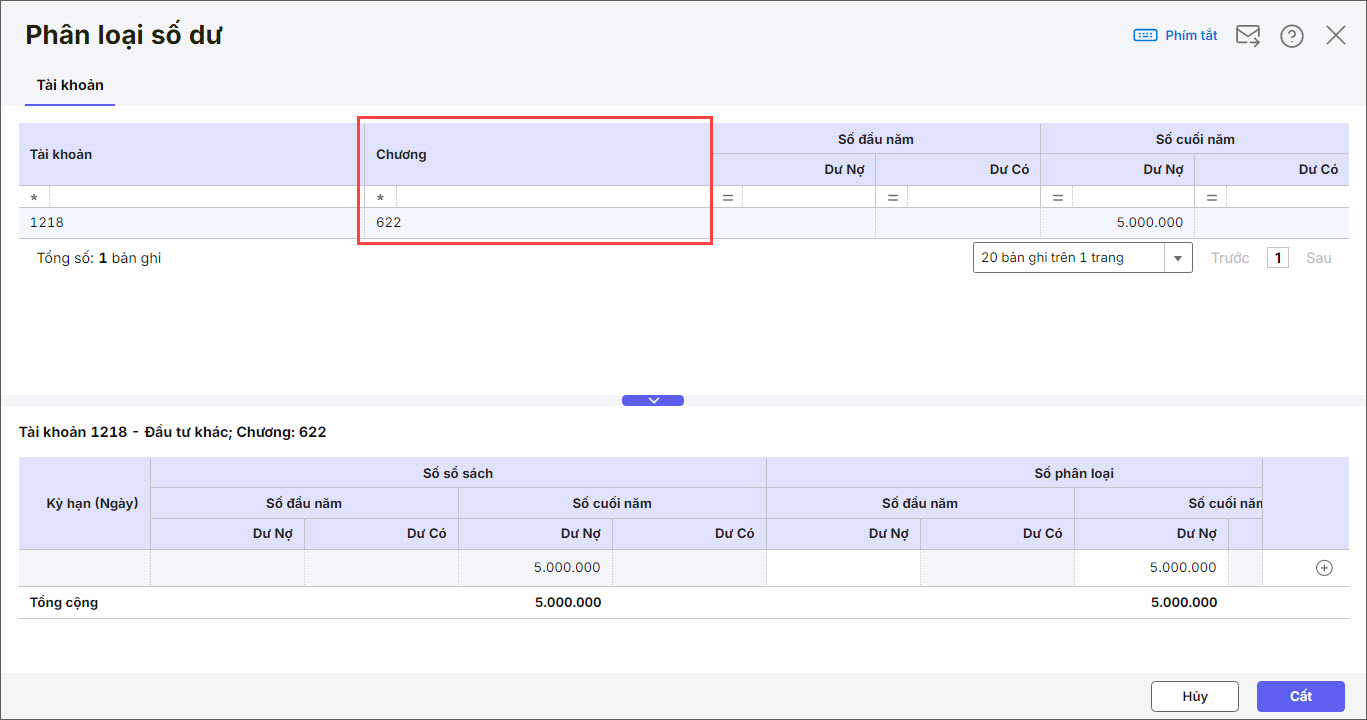This screenshot has height=720, width=1367.
Task: Switch to the Tài khoản tab
Action: click(x=70, y=86)
